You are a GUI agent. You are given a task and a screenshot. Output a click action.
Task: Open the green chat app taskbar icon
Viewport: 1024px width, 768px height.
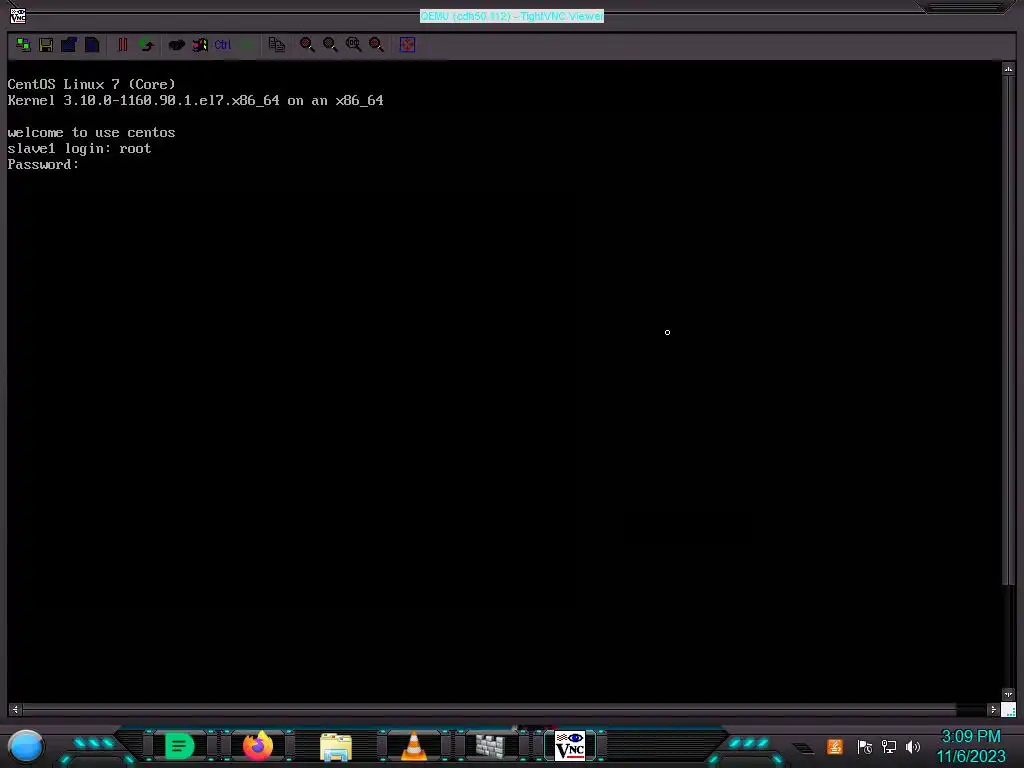[x=180, y=746]
